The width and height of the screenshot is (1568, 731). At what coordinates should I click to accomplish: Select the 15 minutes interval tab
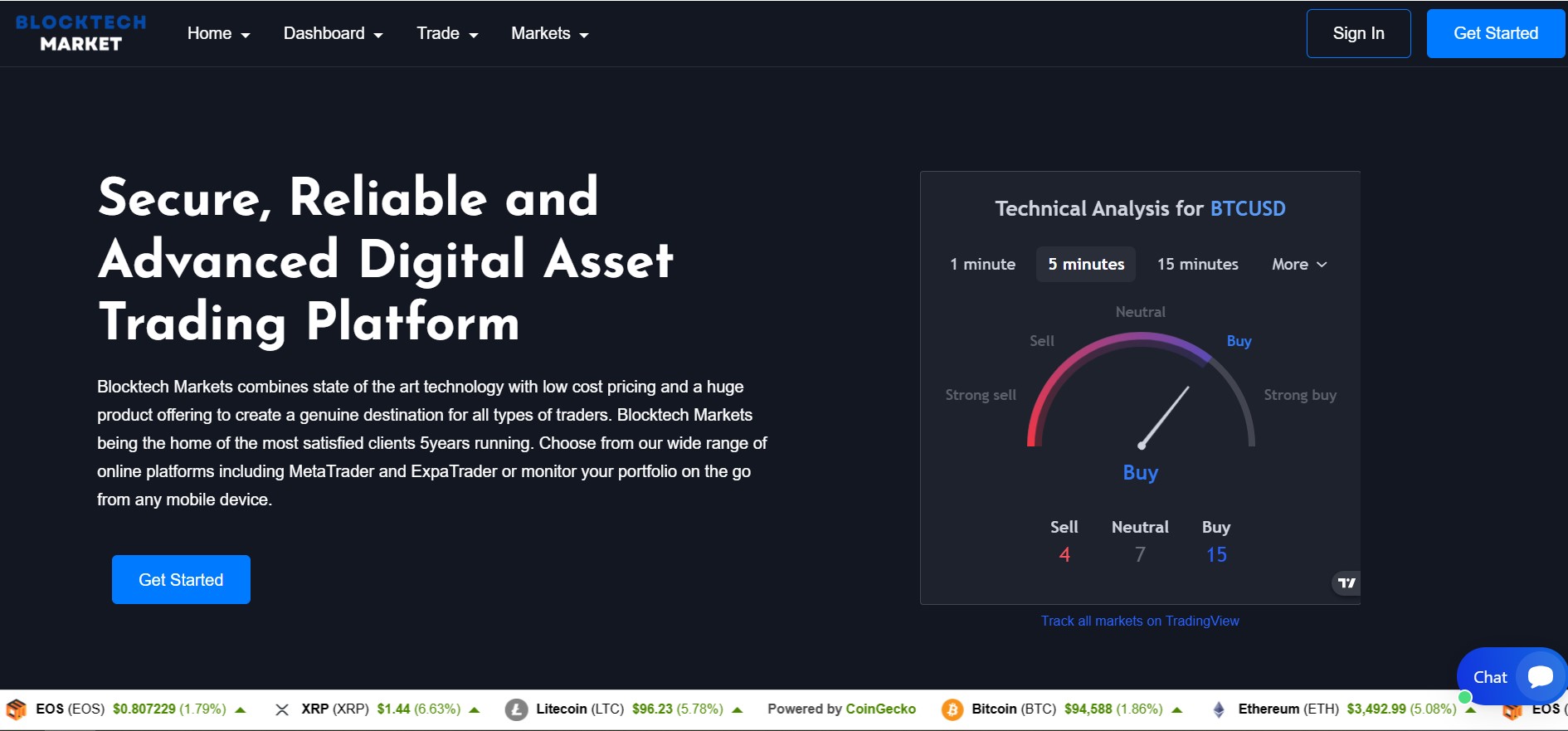pos(1197,264)
